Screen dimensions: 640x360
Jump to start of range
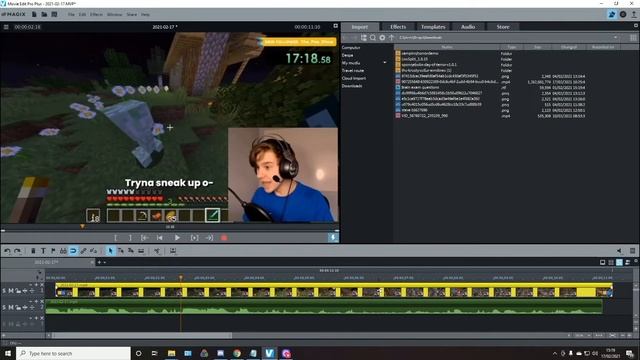[144, 238]
